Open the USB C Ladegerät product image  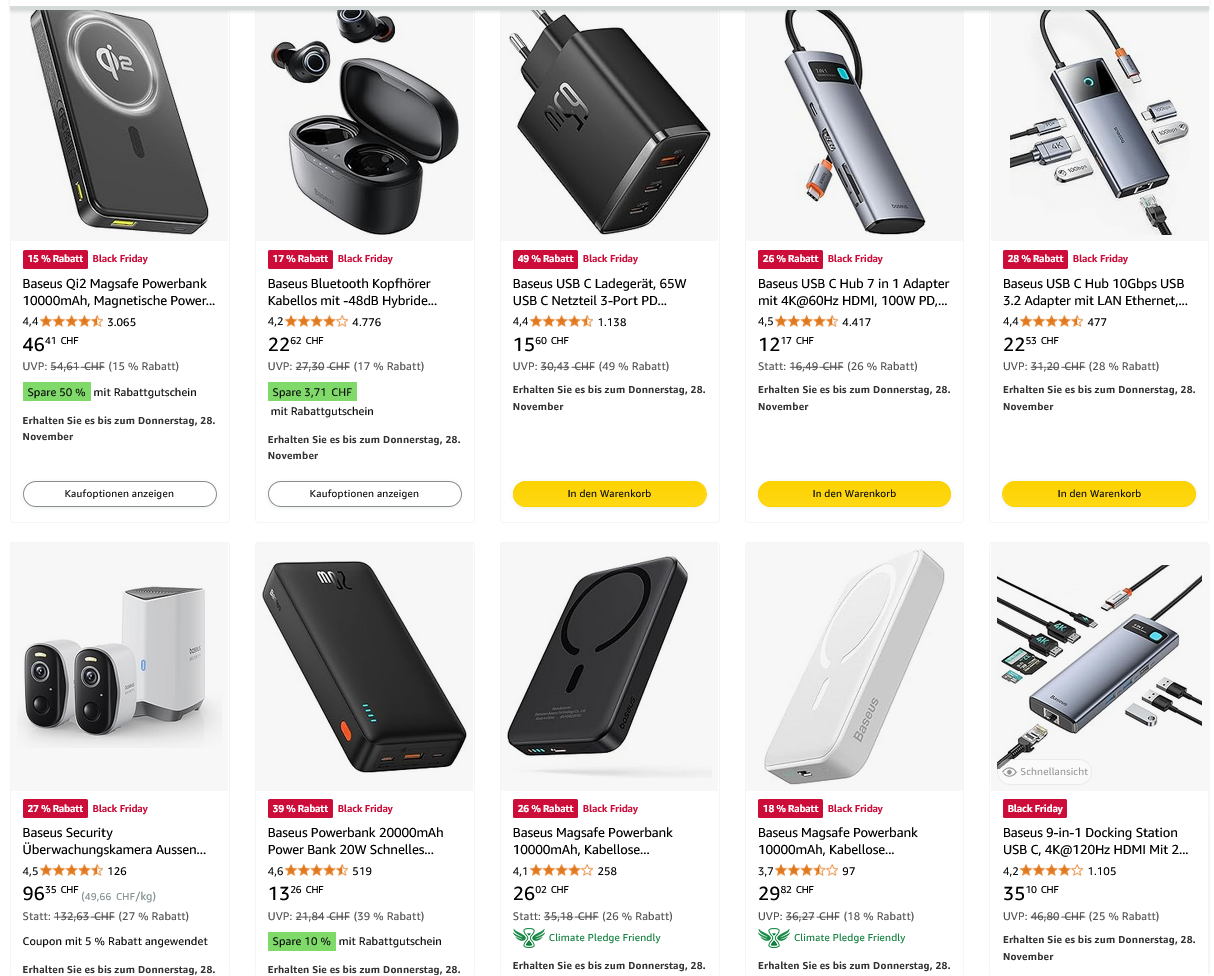(609, 125)
